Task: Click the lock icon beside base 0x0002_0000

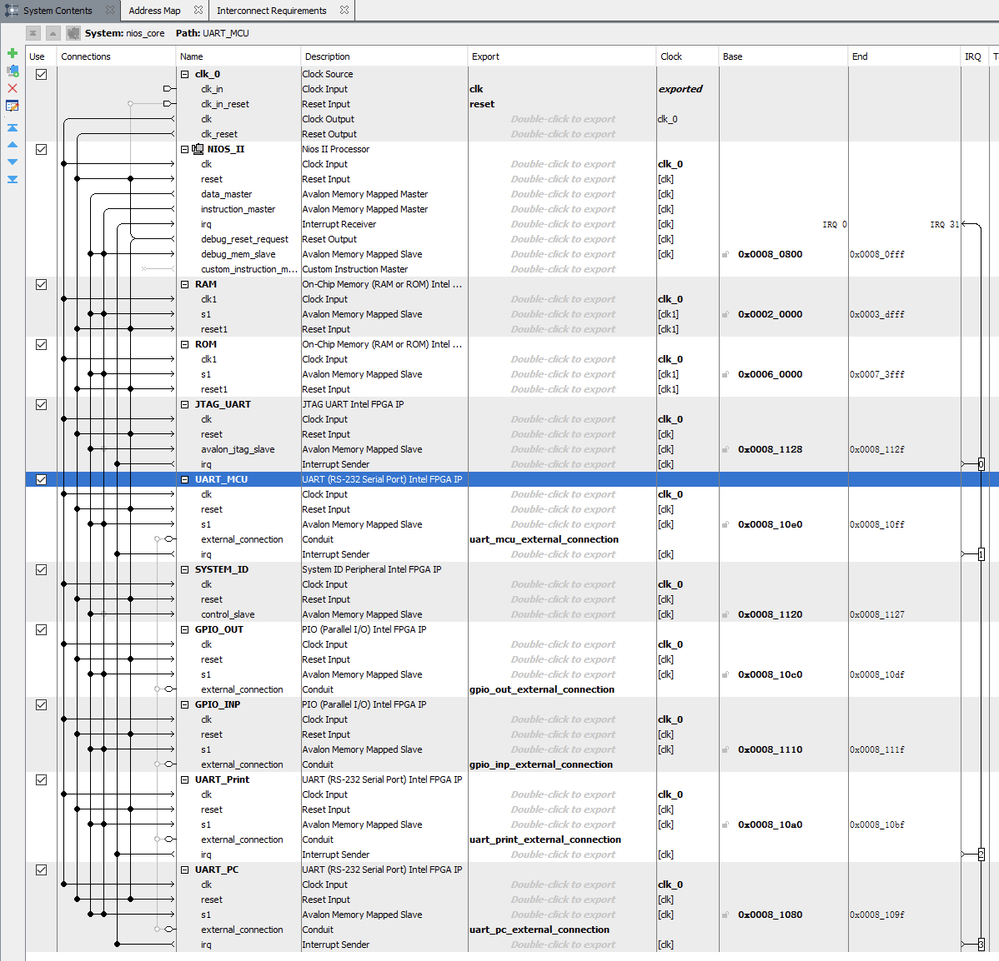Action: click(x=725, y=314)
